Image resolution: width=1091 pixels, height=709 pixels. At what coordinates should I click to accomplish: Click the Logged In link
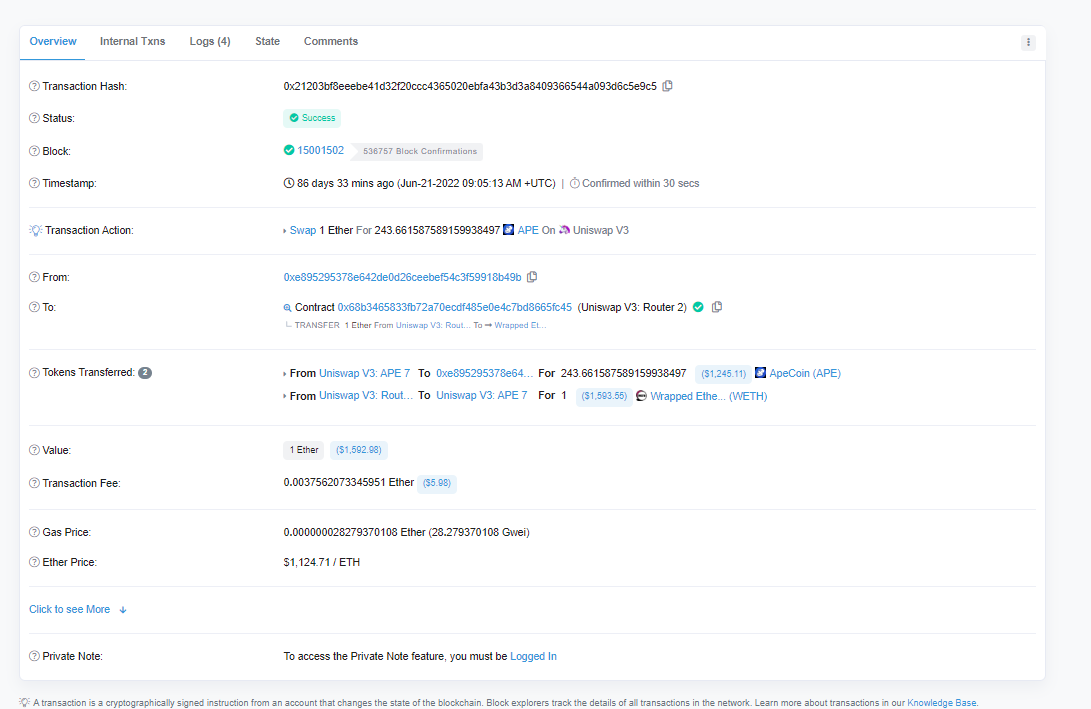click(533, 656)
